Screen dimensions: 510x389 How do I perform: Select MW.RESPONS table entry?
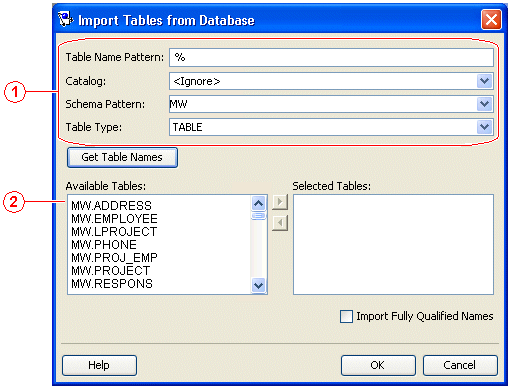pyautogui.click(x=112, y=284)
